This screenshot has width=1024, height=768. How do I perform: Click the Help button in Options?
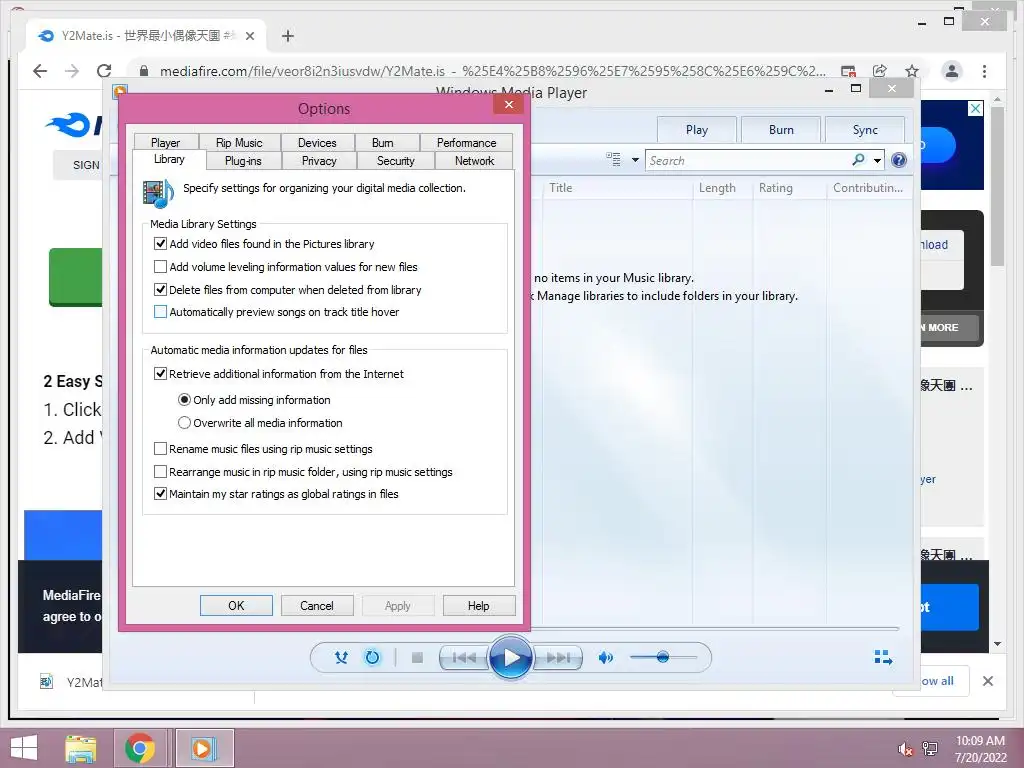click(479, 605)
